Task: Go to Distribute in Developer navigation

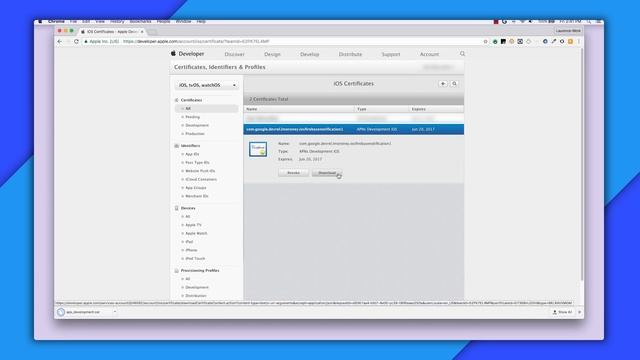Action: pyautogui.click(x=350, y=54)
